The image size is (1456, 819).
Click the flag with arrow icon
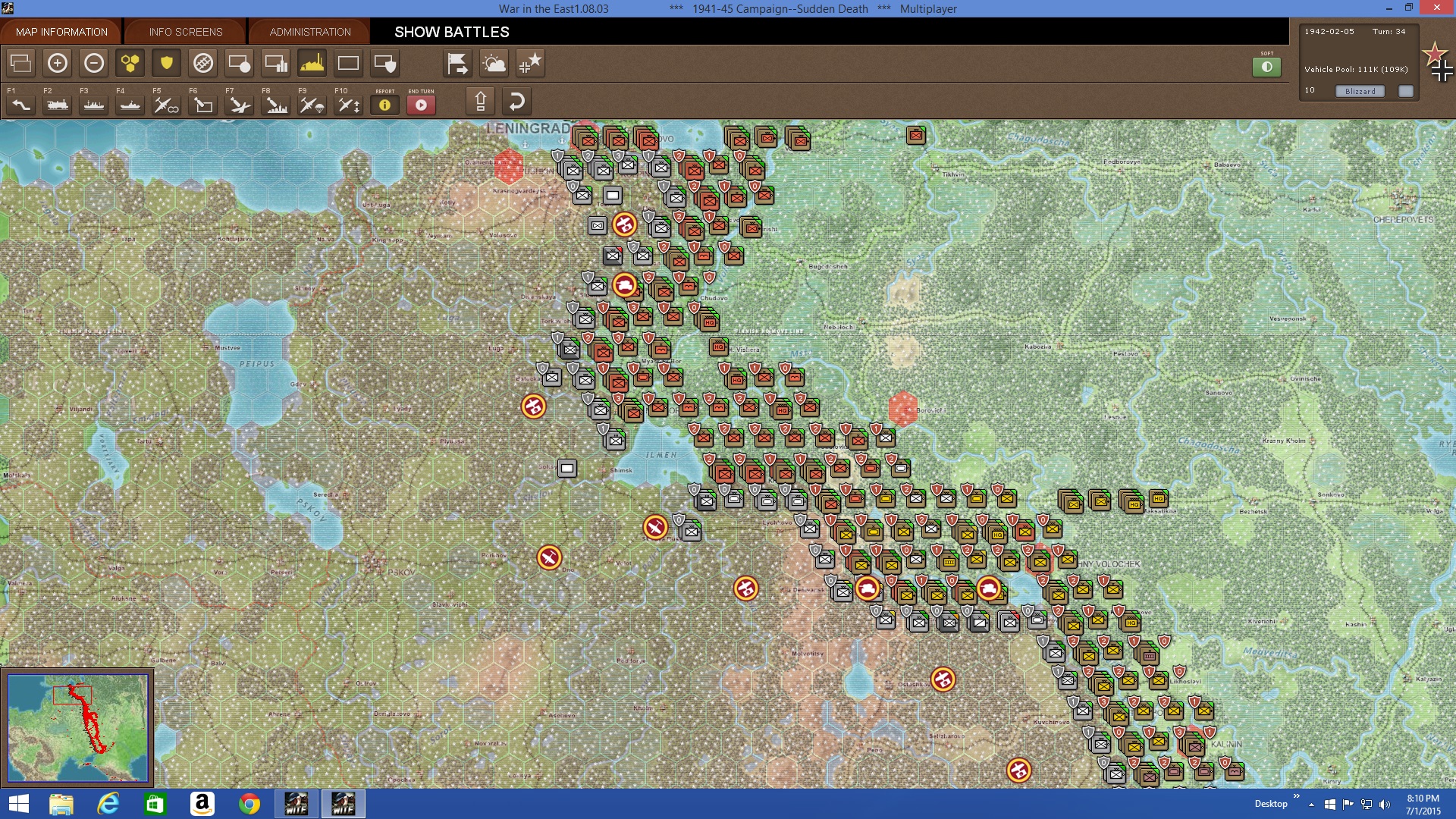(x=458, y=63)
